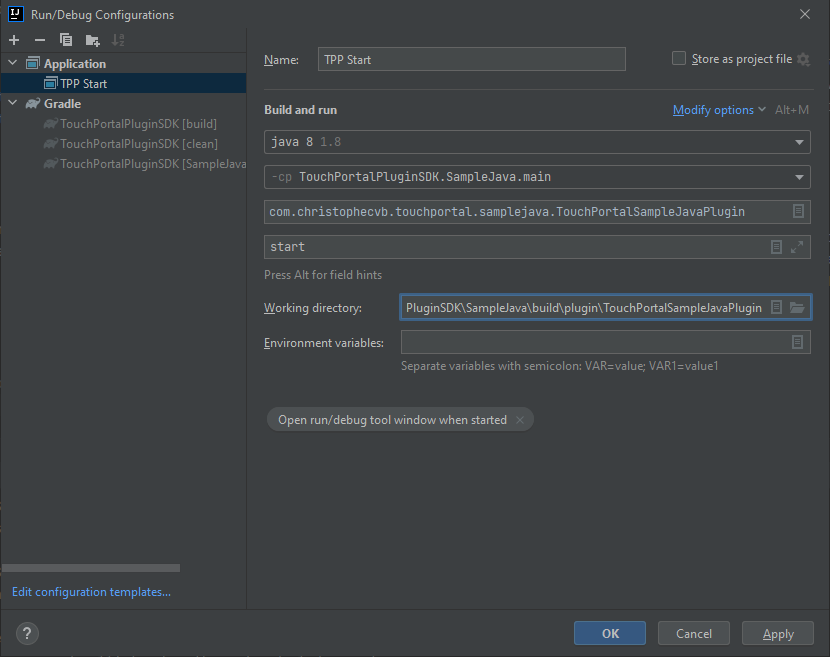The image size is (830, 657).
Task: Remove the selected configuration
Action: coord(39,40)
